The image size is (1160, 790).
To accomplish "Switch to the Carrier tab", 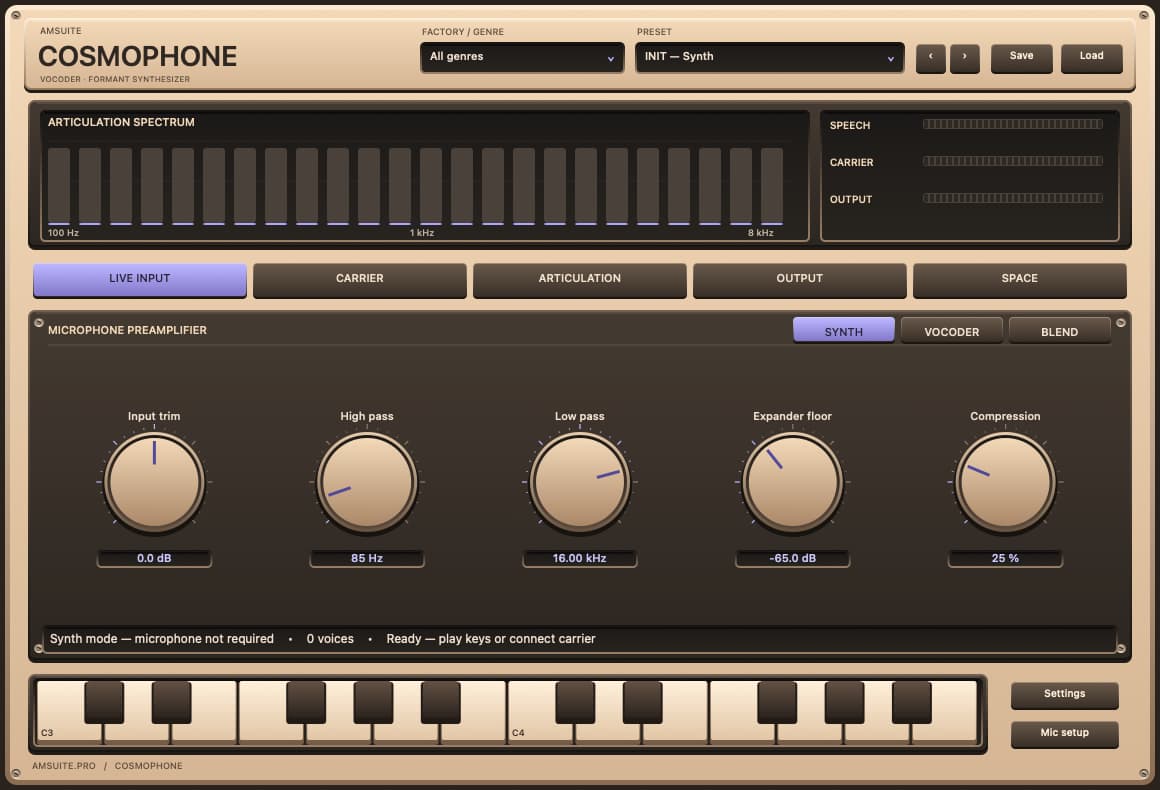I will coord(360,280).
